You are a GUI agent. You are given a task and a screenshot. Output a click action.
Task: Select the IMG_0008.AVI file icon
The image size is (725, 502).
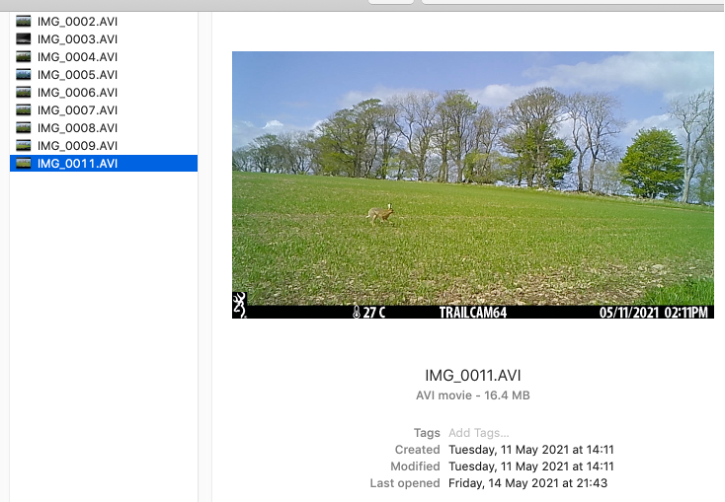24,128
